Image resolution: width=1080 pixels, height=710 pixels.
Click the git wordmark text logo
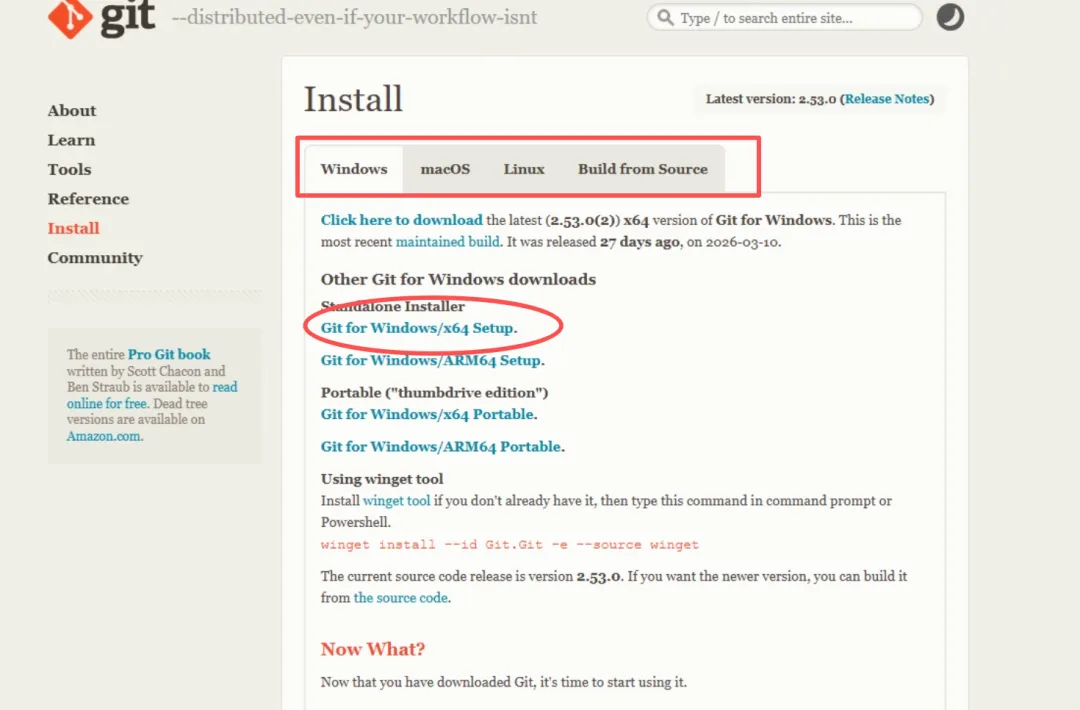point(128,18)
